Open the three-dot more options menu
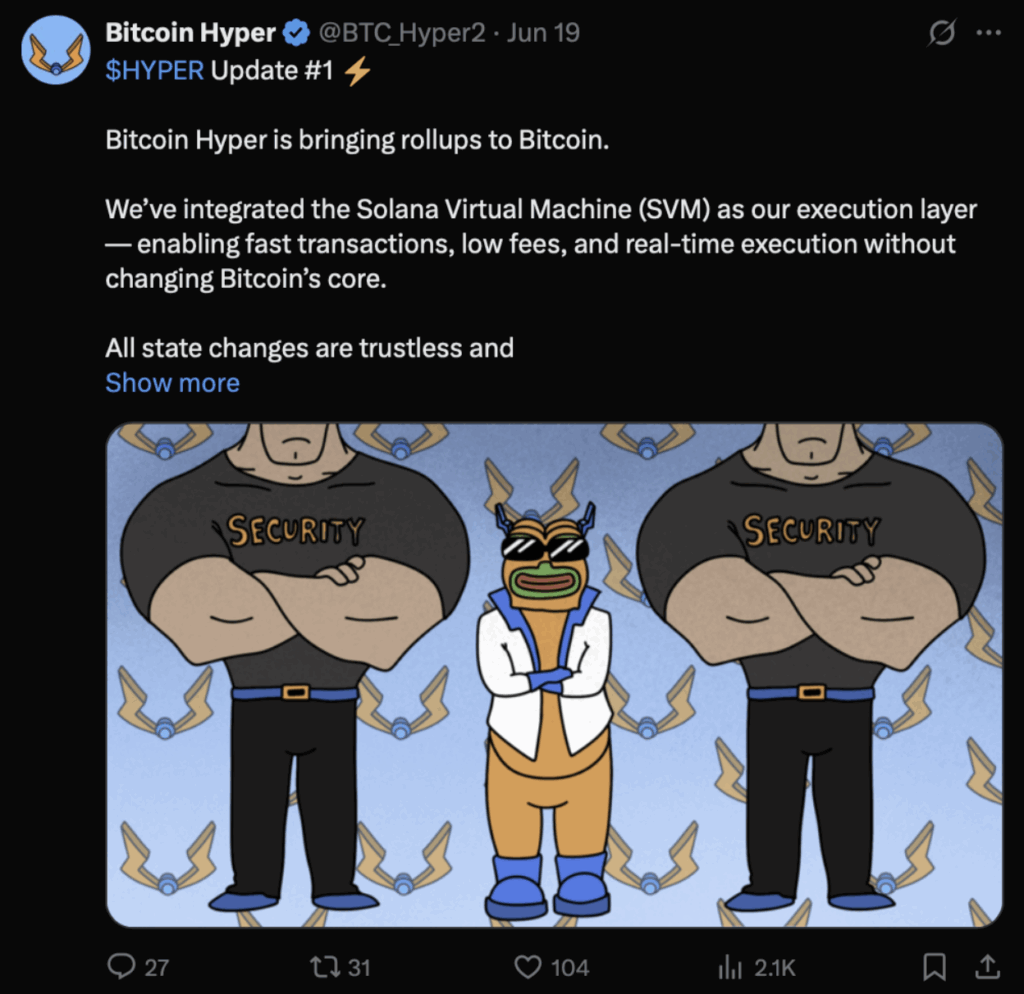The height and width of the screenshot is (994, 1024). (988, 33)
